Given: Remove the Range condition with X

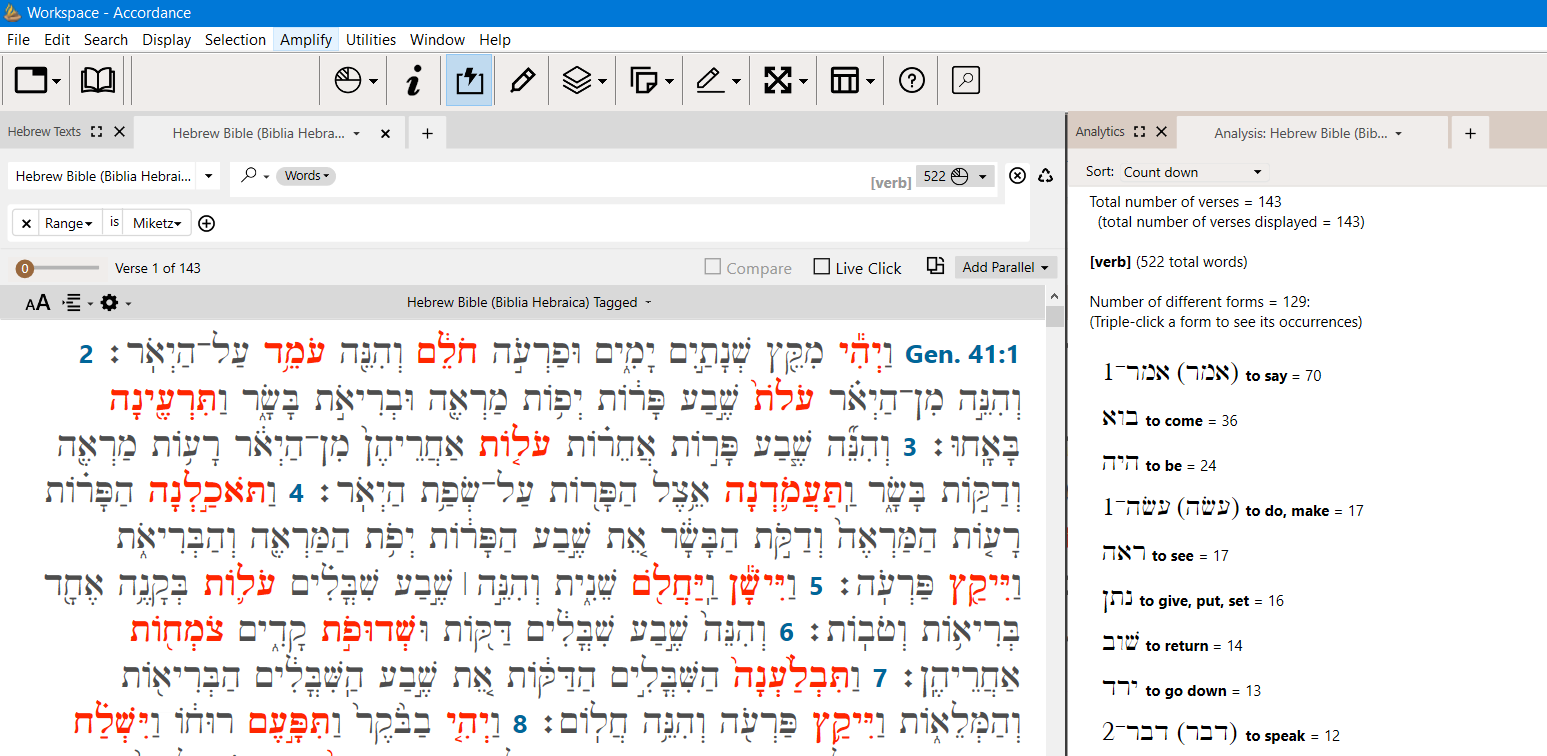Looking at the screenshot, I should pyautogui.click(x=27, y=223).
